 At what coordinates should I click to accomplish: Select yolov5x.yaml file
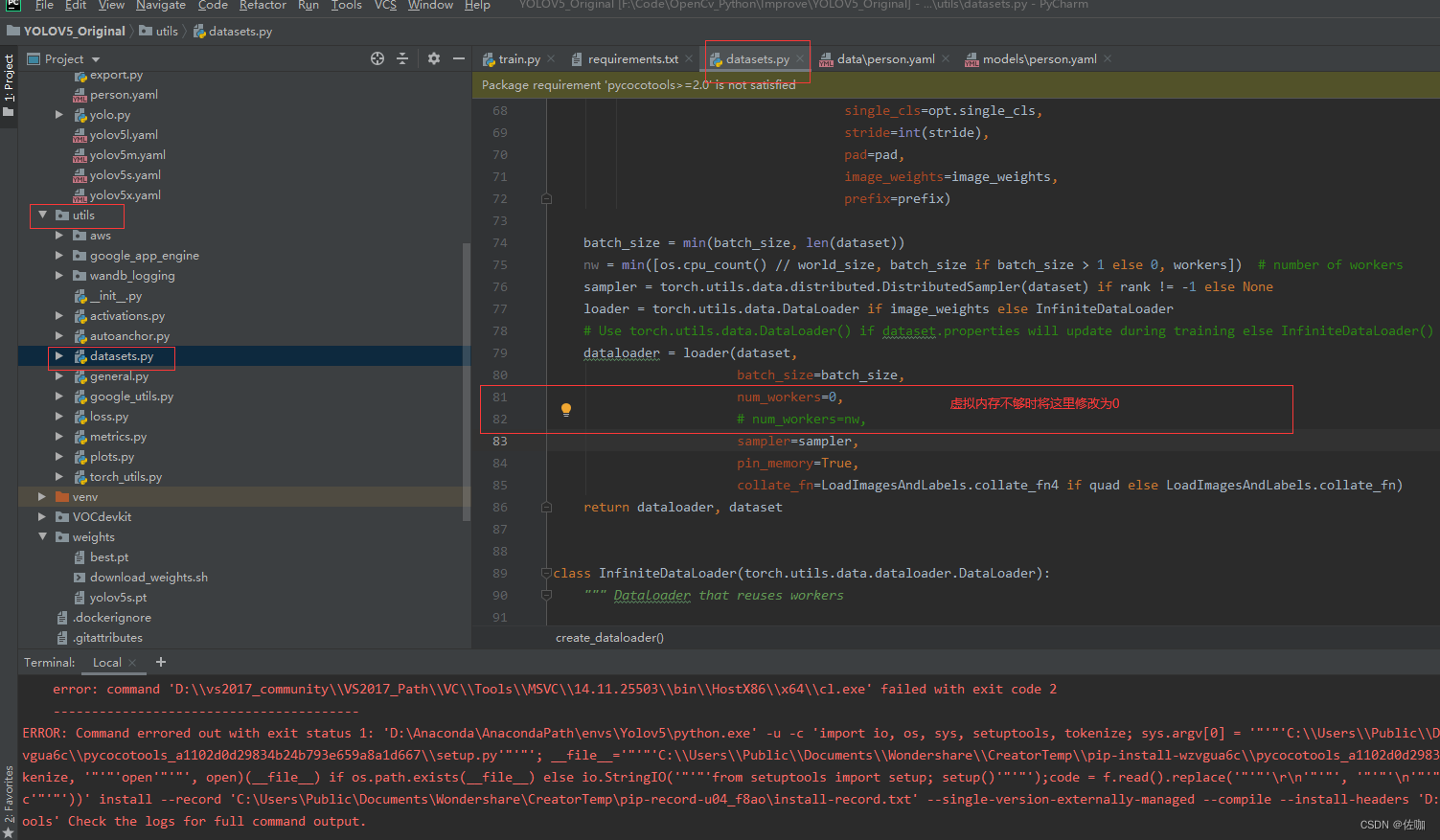(x=125, y=195)
